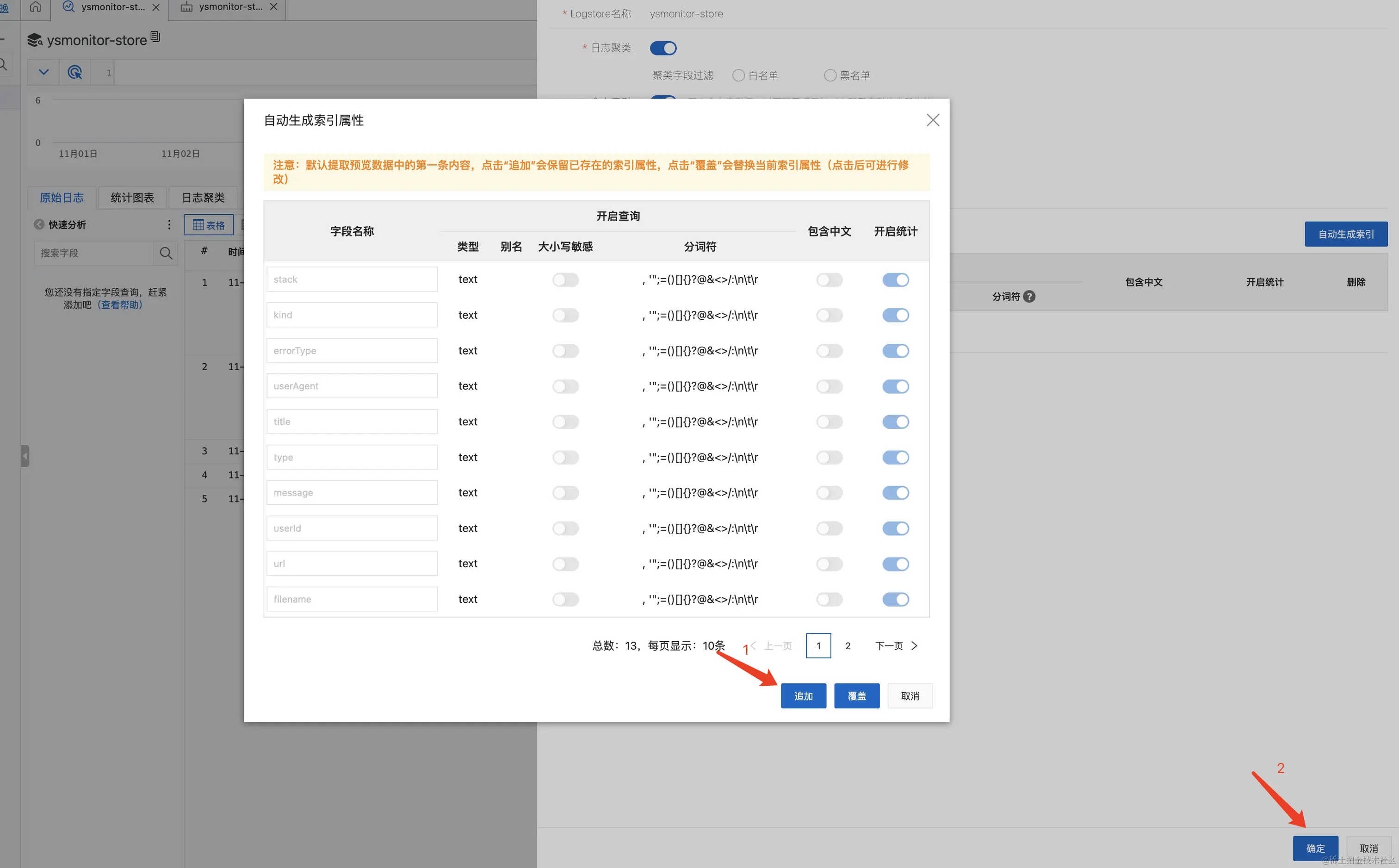
Task: Disable statistics for the userAgent field
Action: [x=895, y=386]
